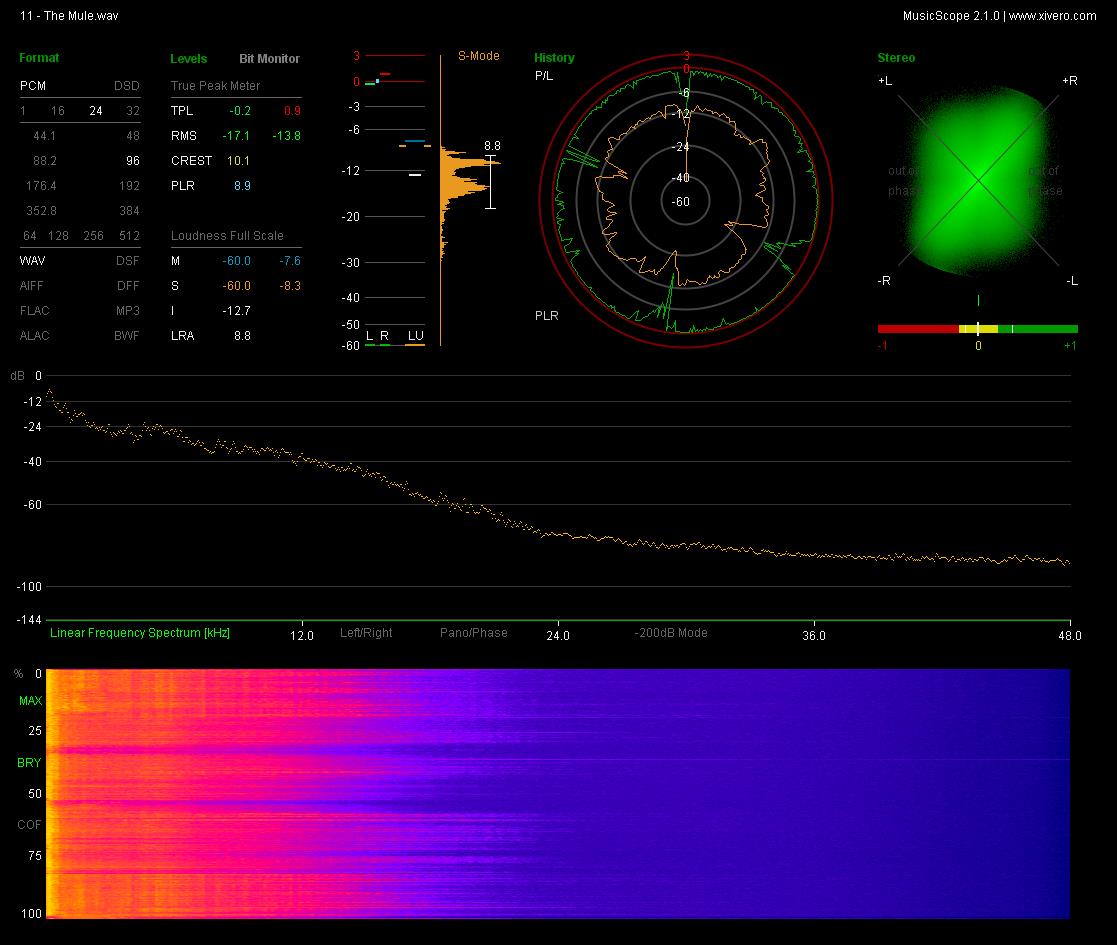The height and width of the screenshot is (945, 1117).
Task: Click the LRA value 8.8 in Levels
Action: [x=242, y=335]
